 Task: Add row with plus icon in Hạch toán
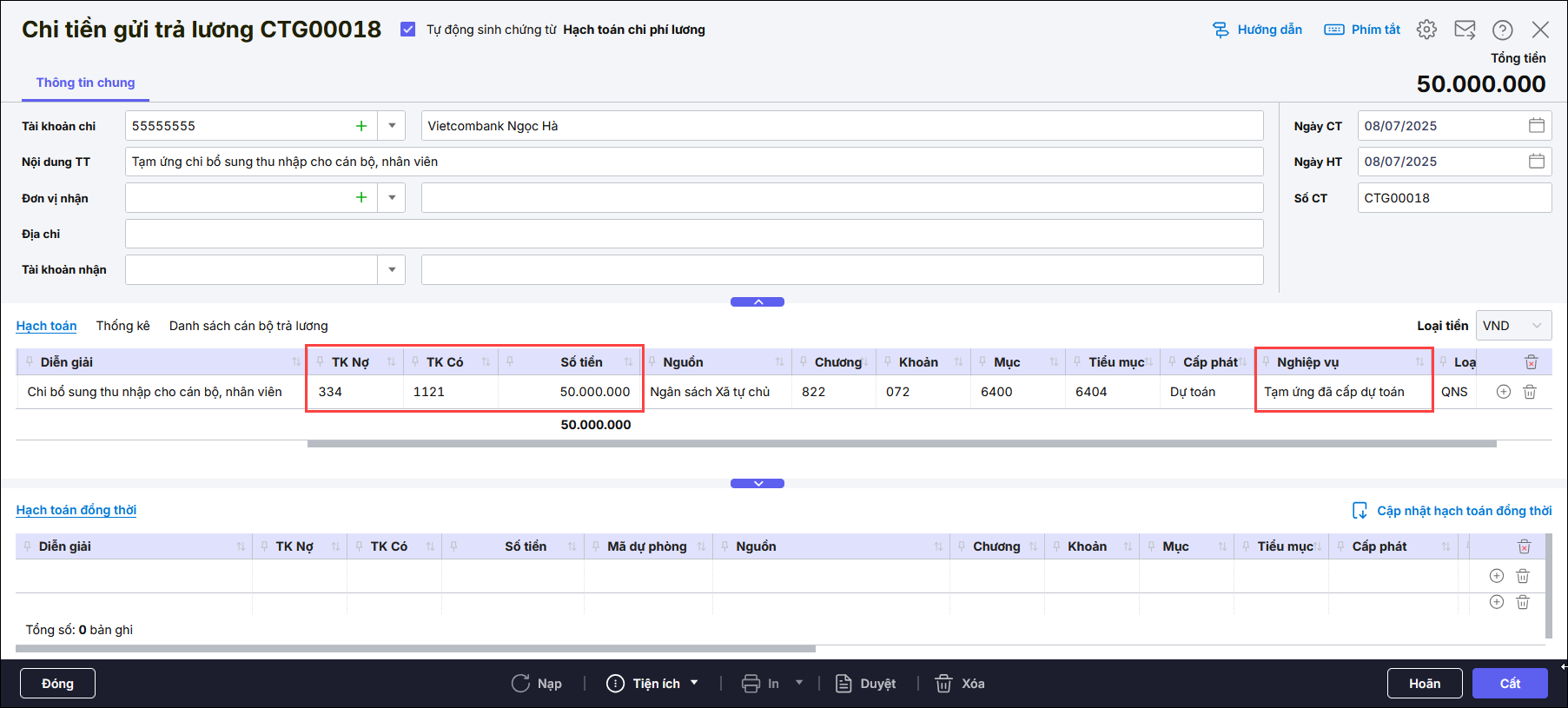(1504, 392)
